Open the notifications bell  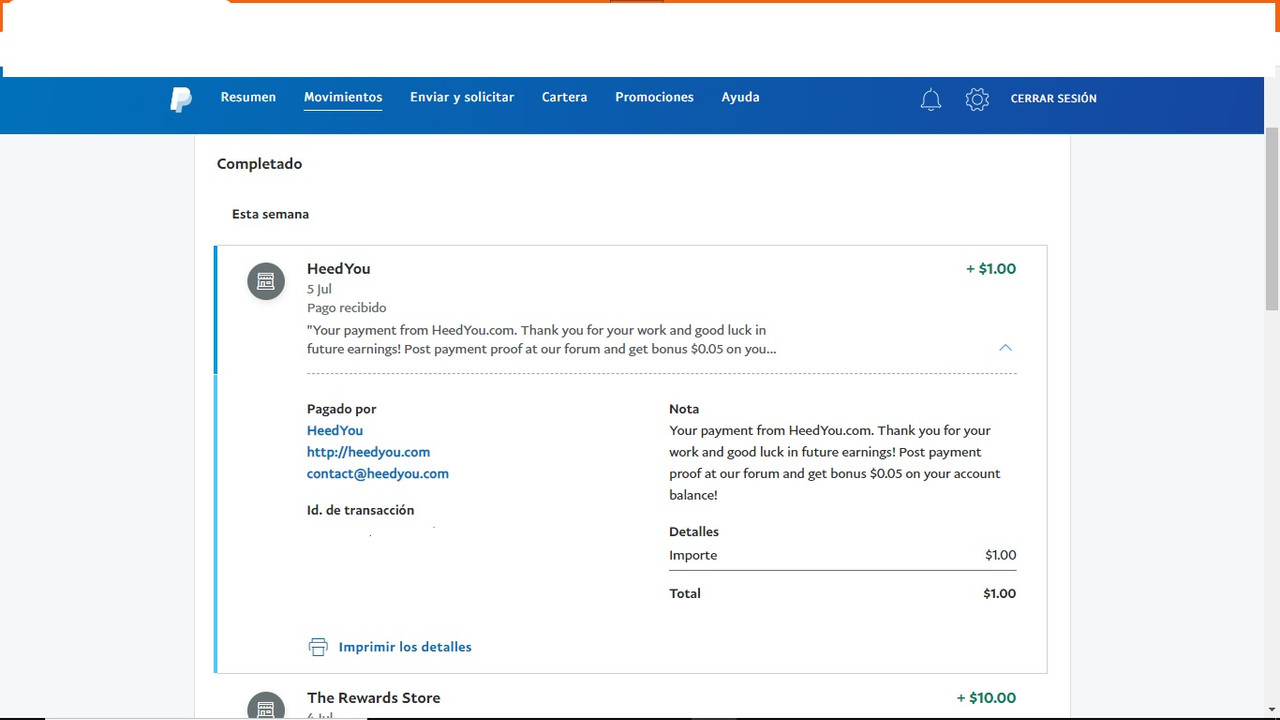931,99
